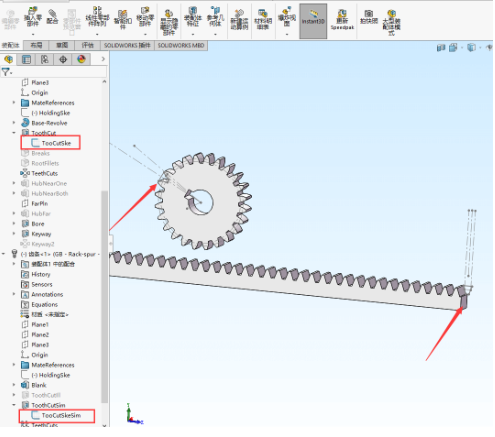Select the TooCutSkeSim sketch

tap(61, 415)
